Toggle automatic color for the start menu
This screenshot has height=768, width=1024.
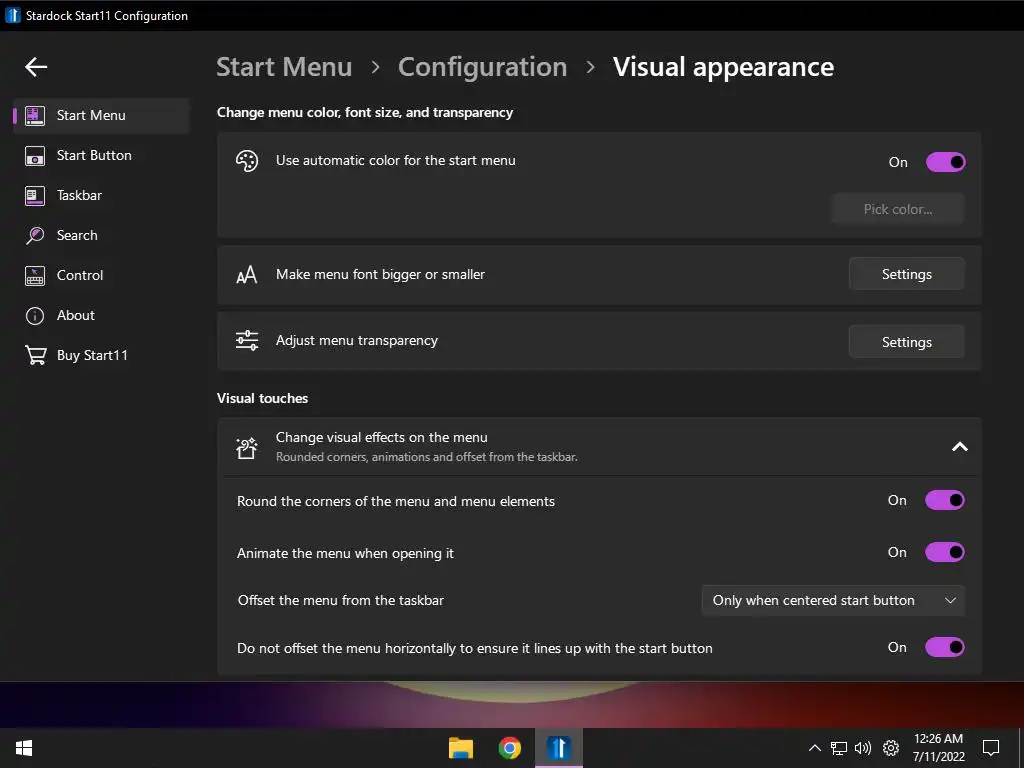(x=945, y=162)
